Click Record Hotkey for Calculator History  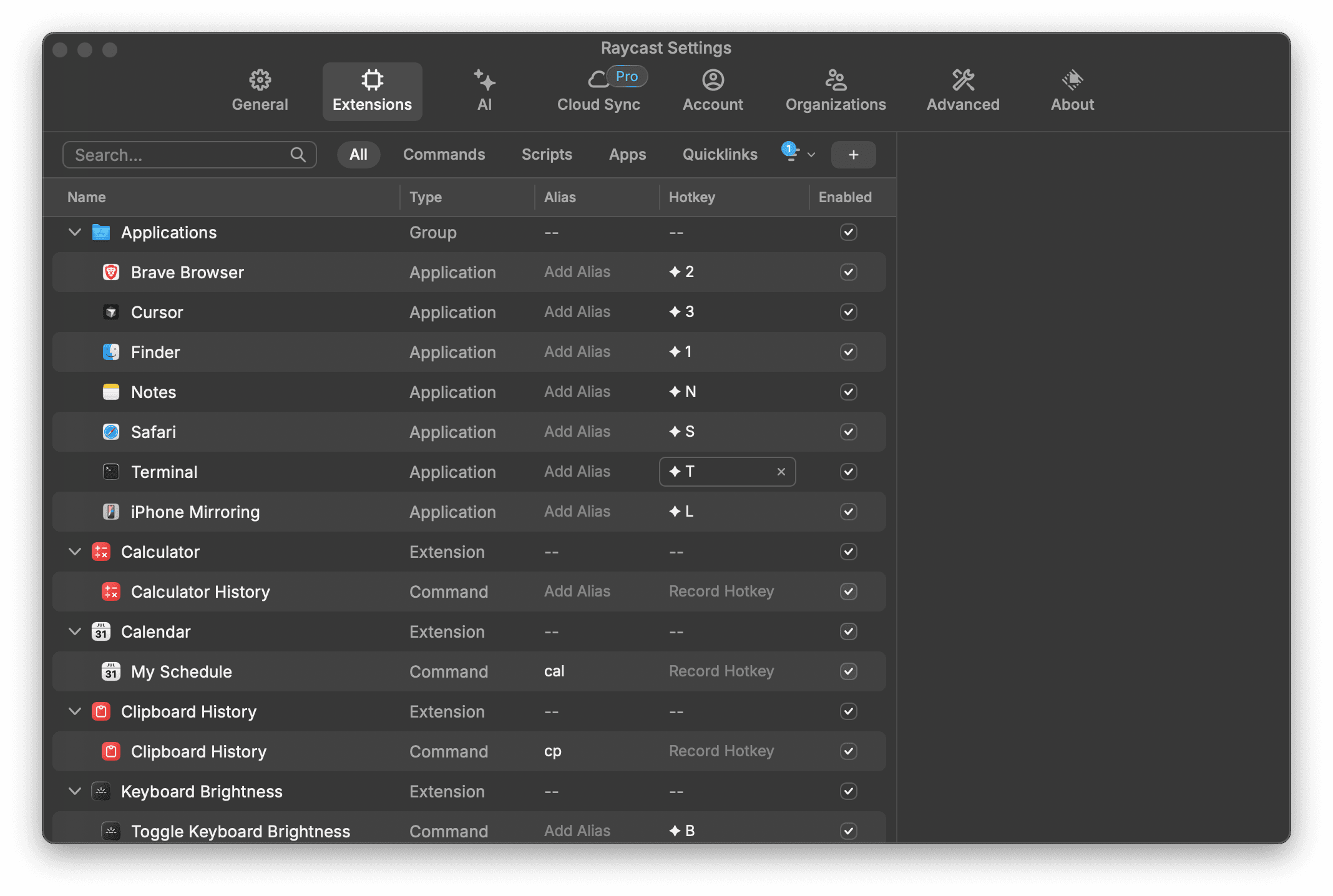pos(721,592)
